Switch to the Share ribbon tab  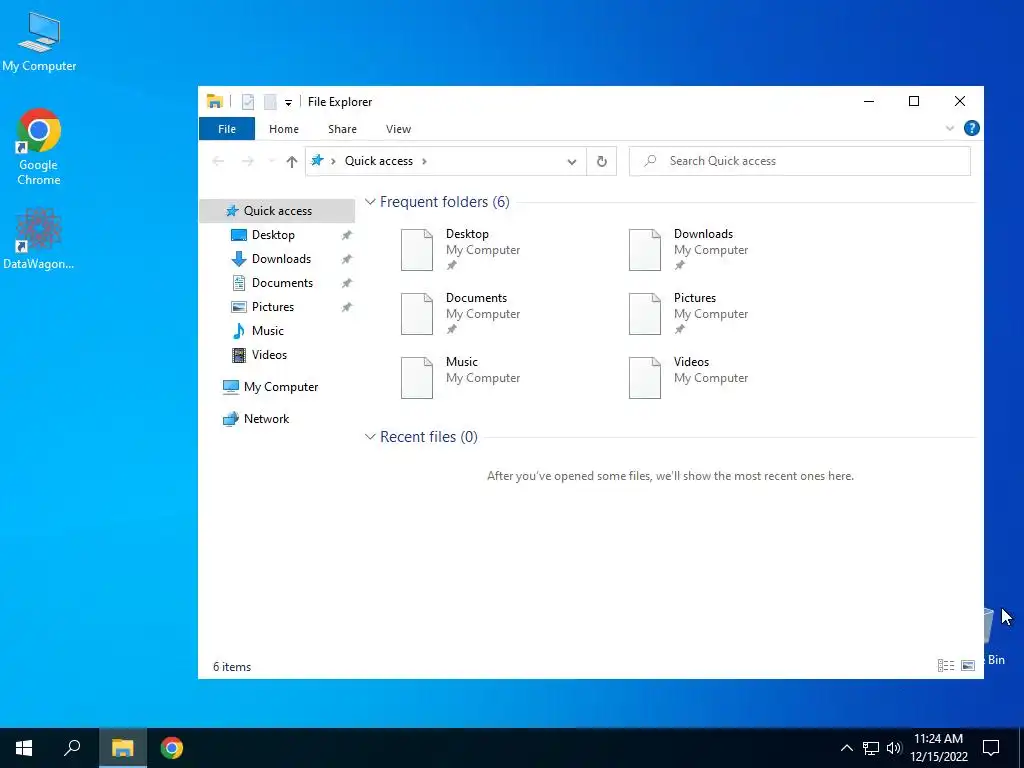pyautogui.click(x=342, y=129)
